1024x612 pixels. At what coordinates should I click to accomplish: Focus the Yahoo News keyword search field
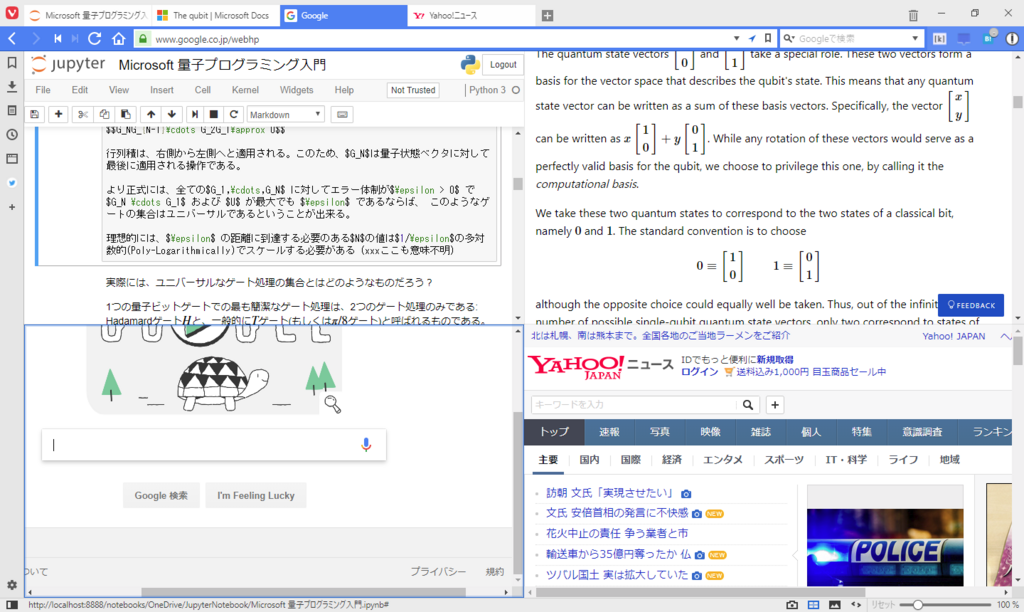click(x=634, y=405)
